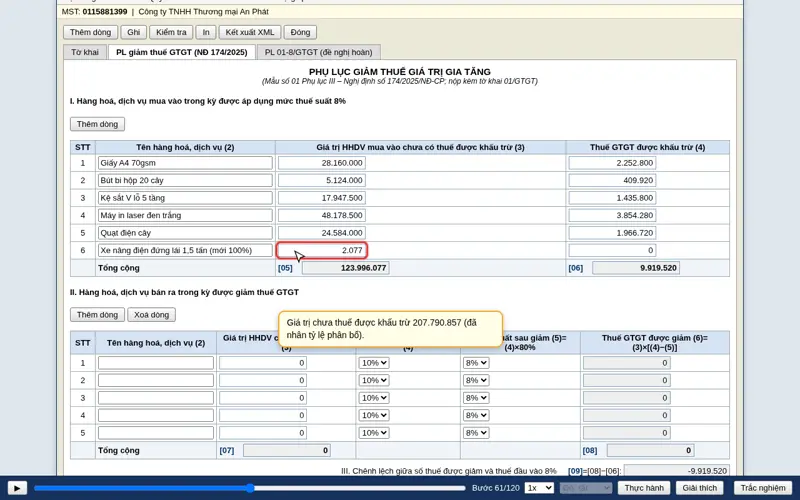The height and width of the screenshot is (500, 800).
Task: Click the [07] total field in section II
Action: (x=287, y=451)
